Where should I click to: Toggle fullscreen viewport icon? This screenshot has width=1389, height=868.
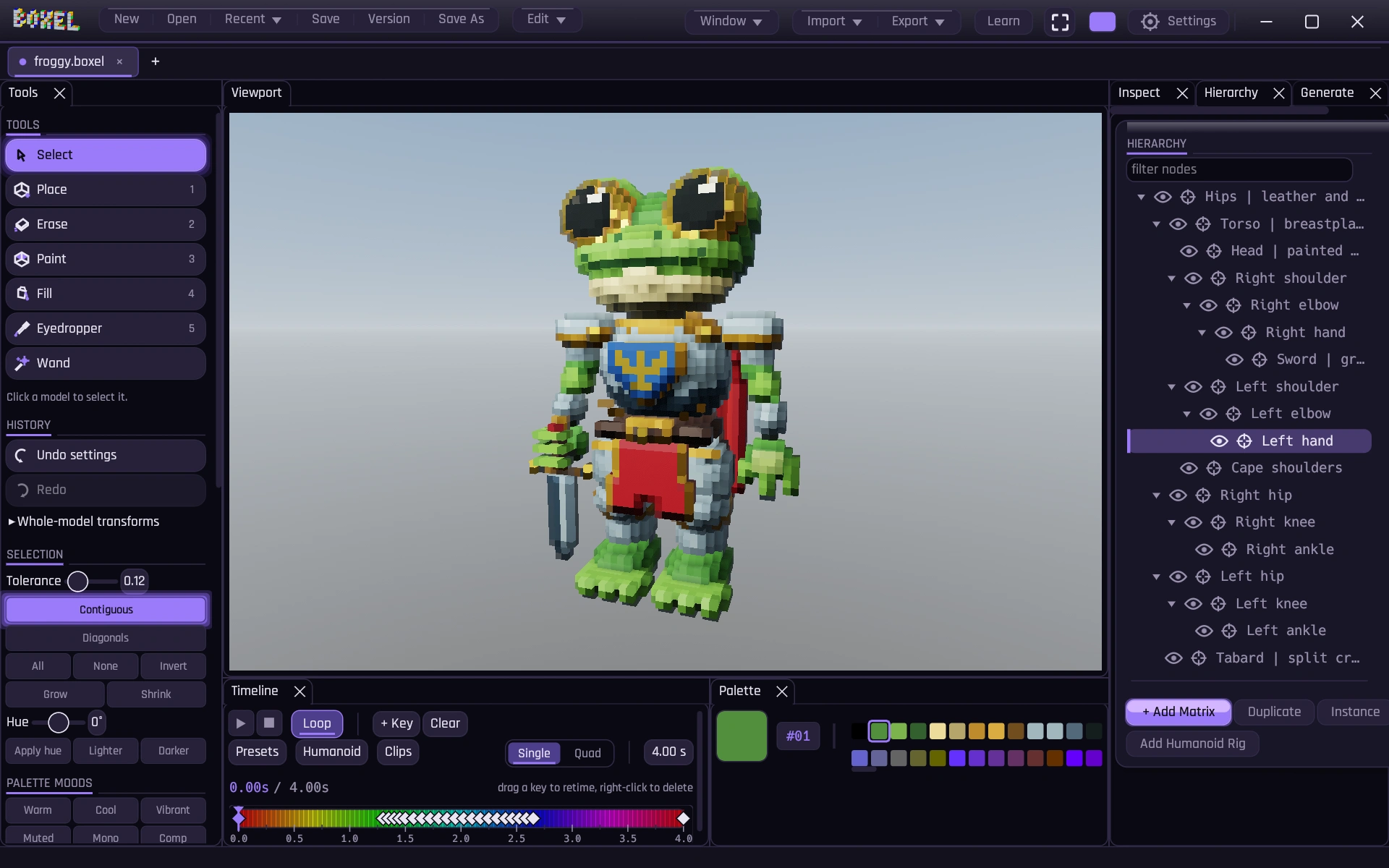click(x=1060, y=22)
